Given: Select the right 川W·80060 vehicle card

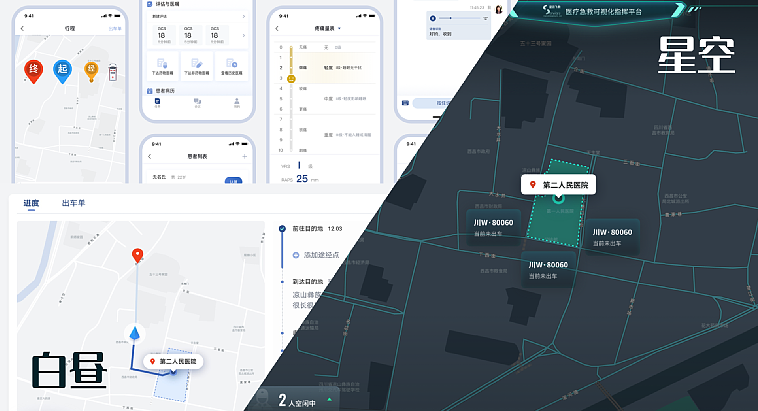Looking at the screenshot, I should click(x=612, y=237).
